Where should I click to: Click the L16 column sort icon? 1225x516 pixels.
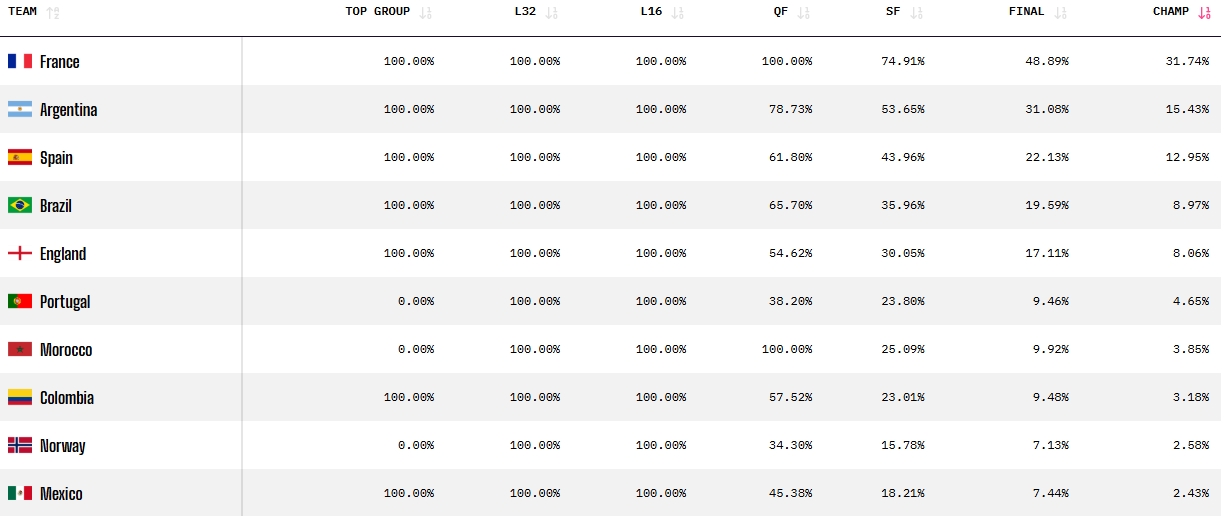(678, 13)
